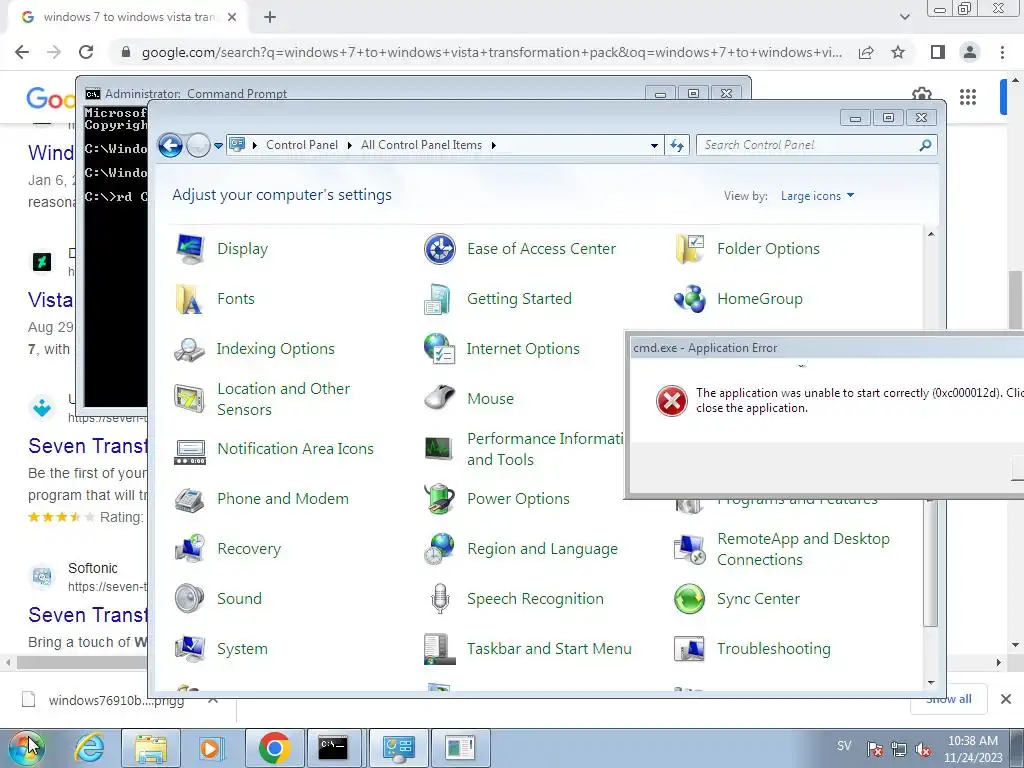Screen dimensions: 1024x768
Task: Open Ease of Access Center icon
Action: point(440,249)
